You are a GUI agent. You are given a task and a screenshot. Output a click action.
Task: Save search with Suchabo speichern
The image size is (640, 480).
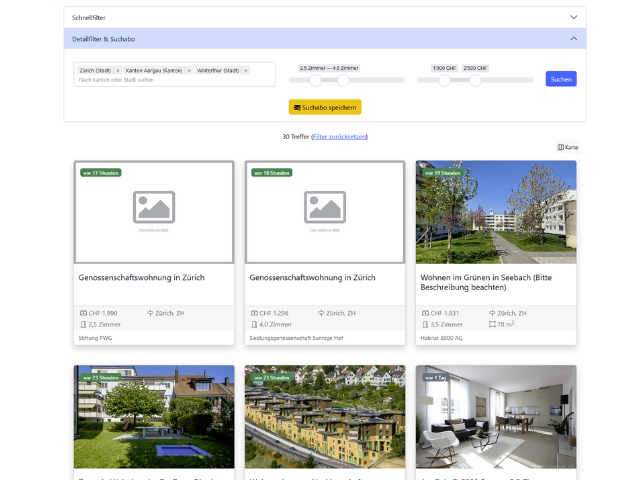pyautogui.click(x=325, y=107)
